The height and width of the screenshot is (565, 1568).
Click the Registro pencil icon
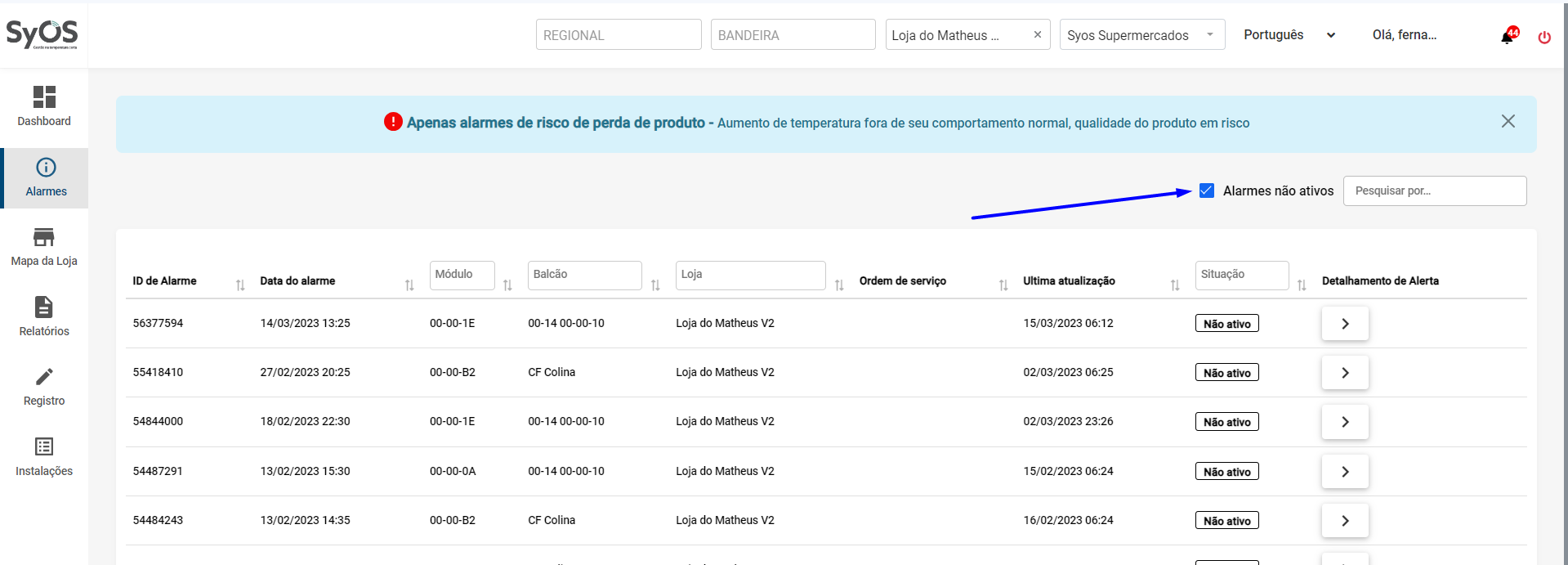[44, 377]
